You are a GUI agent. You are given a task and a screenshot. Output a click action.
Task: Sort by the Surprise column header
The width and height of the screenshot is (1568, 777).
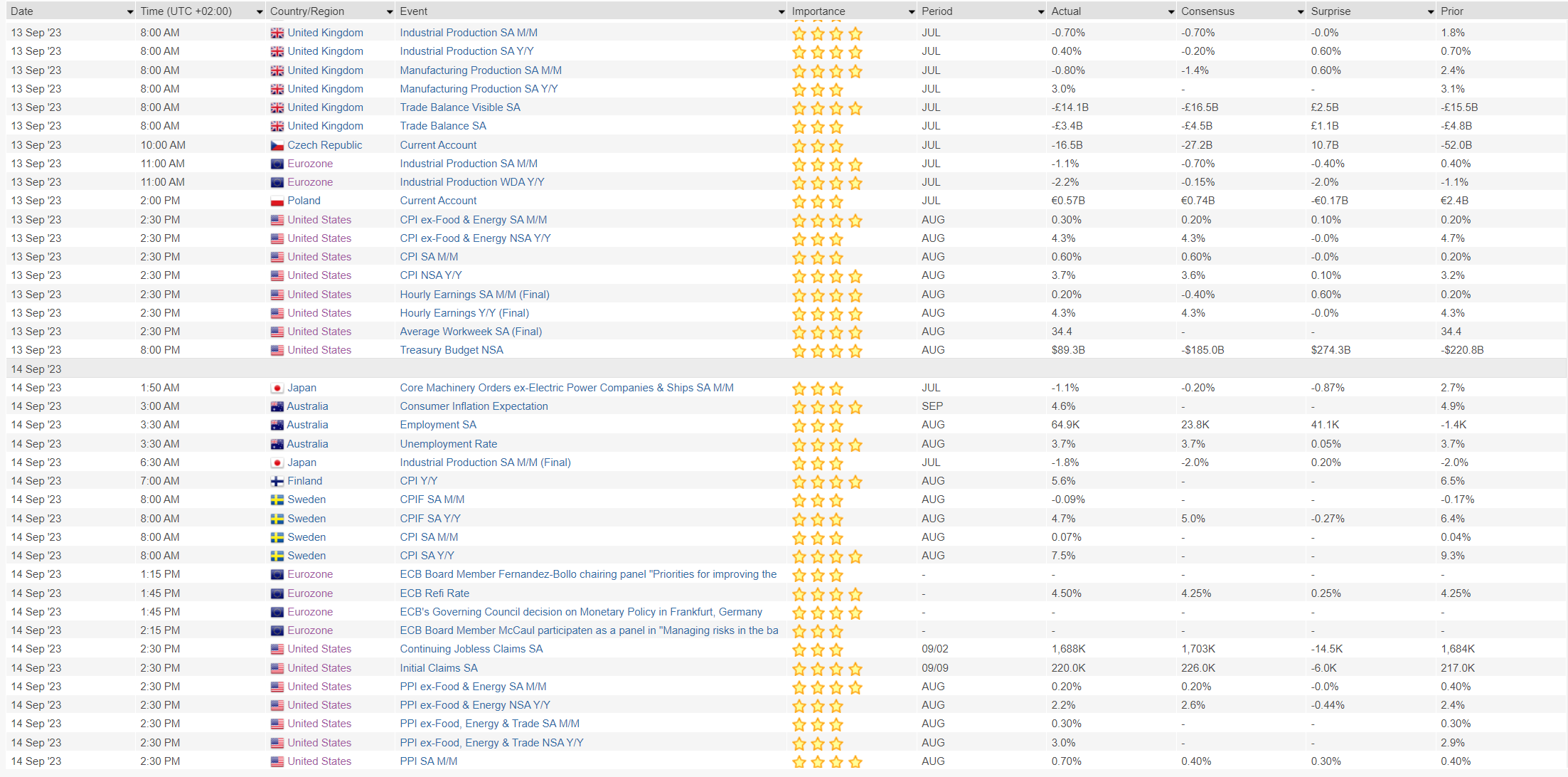(1330, 11)
